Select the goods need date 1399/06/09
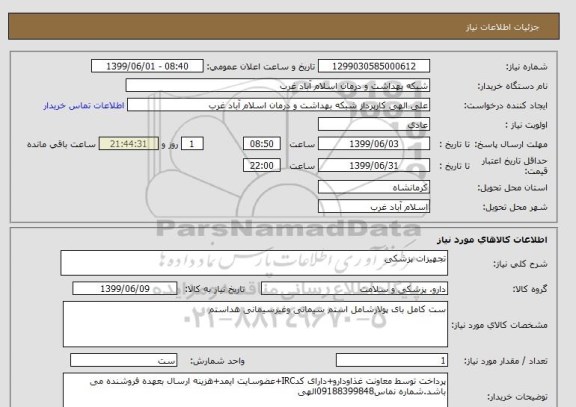The height and width of the screenshot is (407, 576). (x=125, y=288)
